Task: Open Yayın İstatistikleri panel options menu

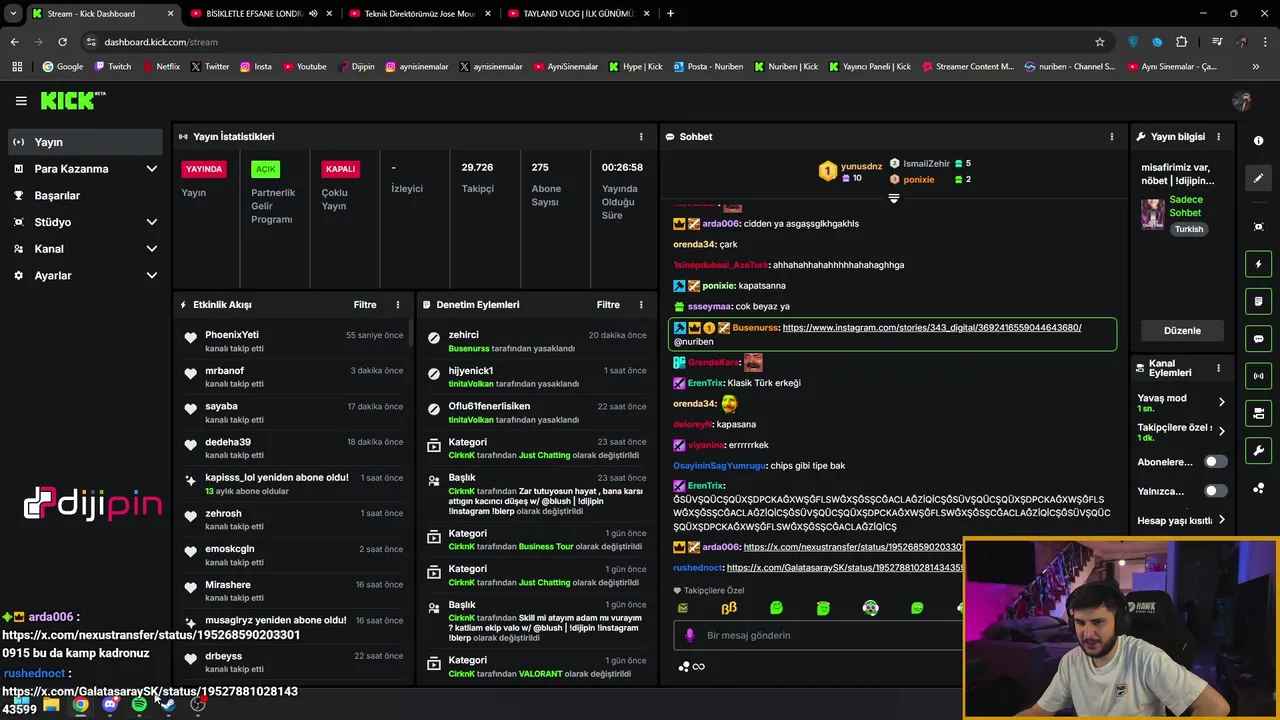Action: click(x=641, y=136)
